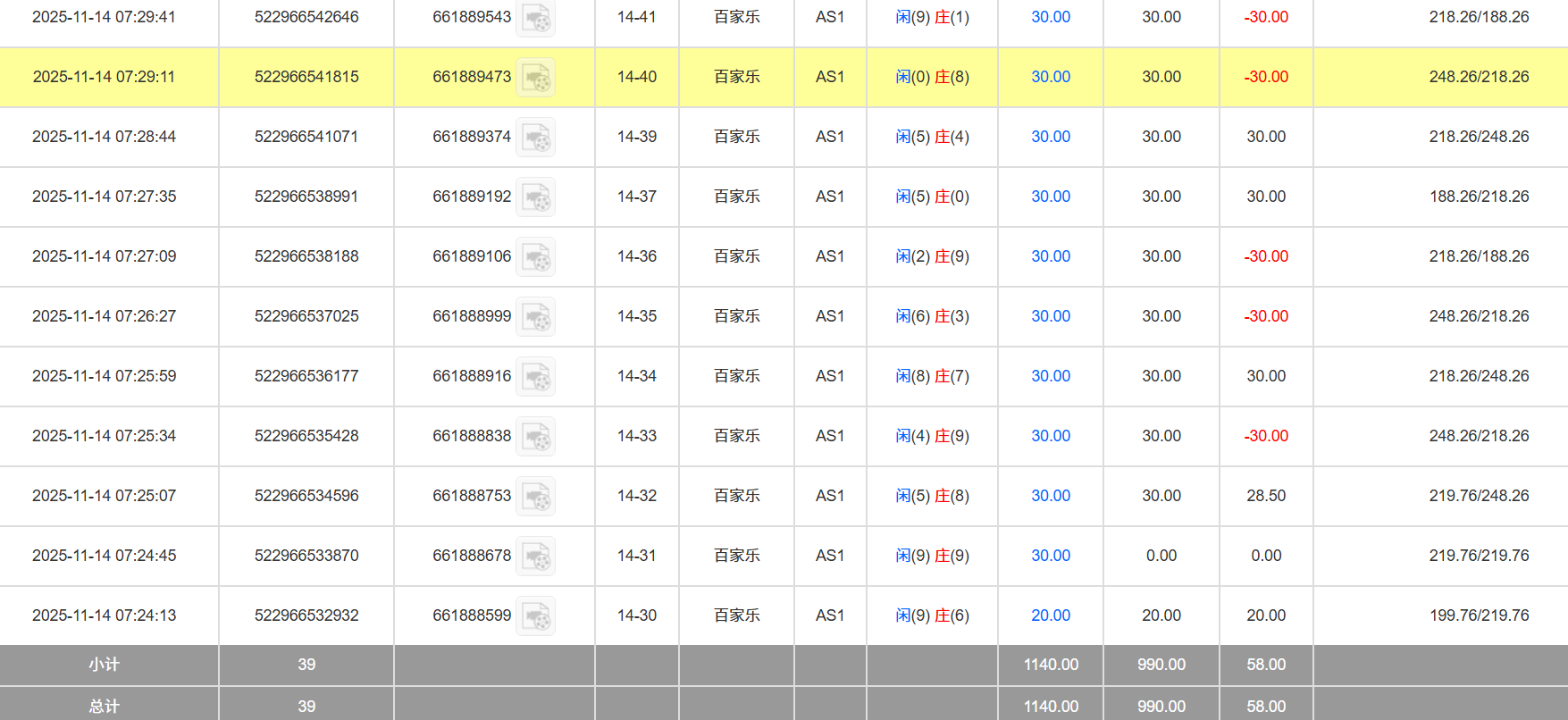The width and height of the screenshot is (1568, 720).
Task: Open result 闲(6) 庄(3) link
Action: click(932, 316)
